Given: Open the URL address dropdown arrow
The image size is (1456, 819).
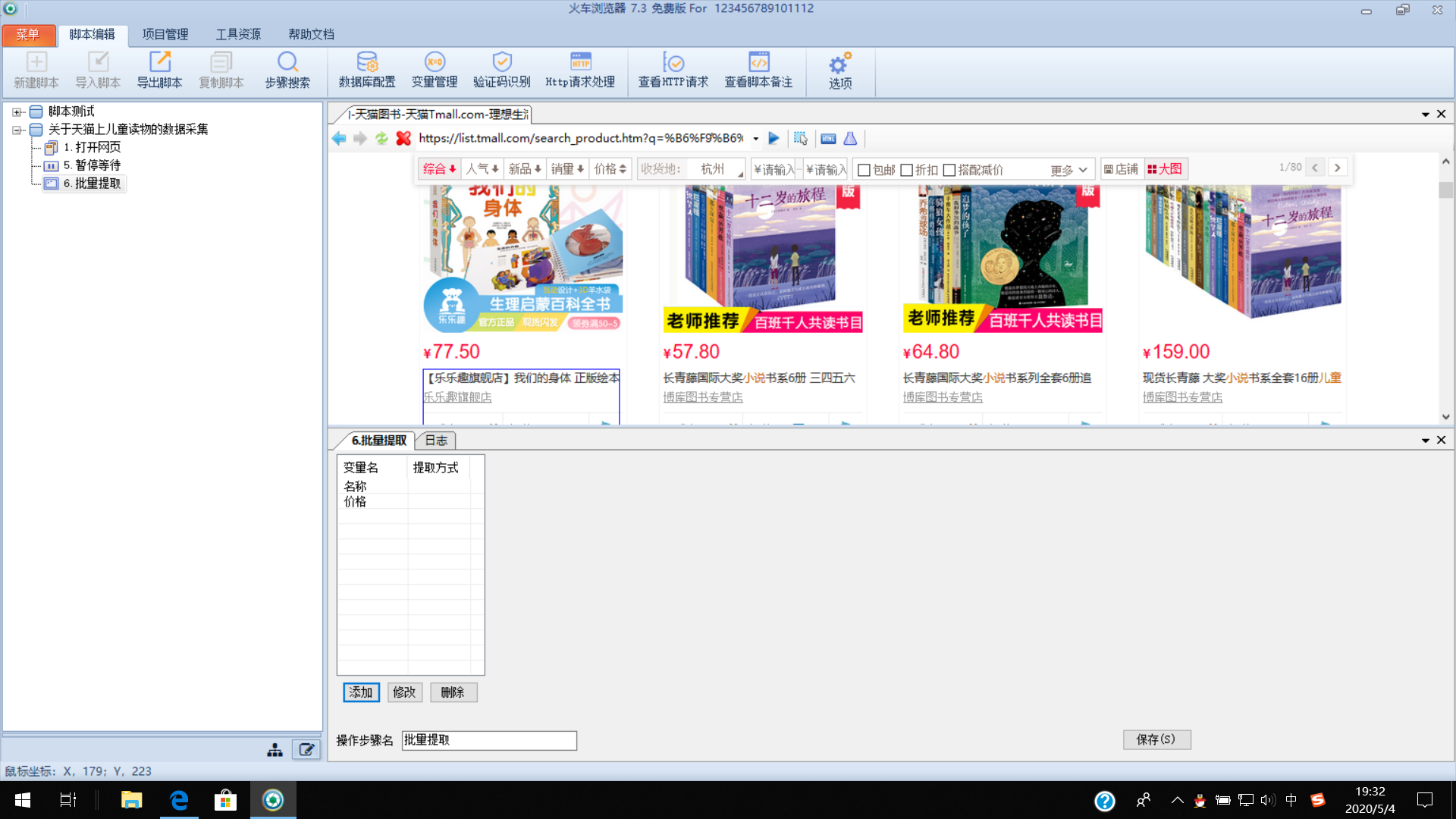Looking at the screenshot, I should pos(755,139).
